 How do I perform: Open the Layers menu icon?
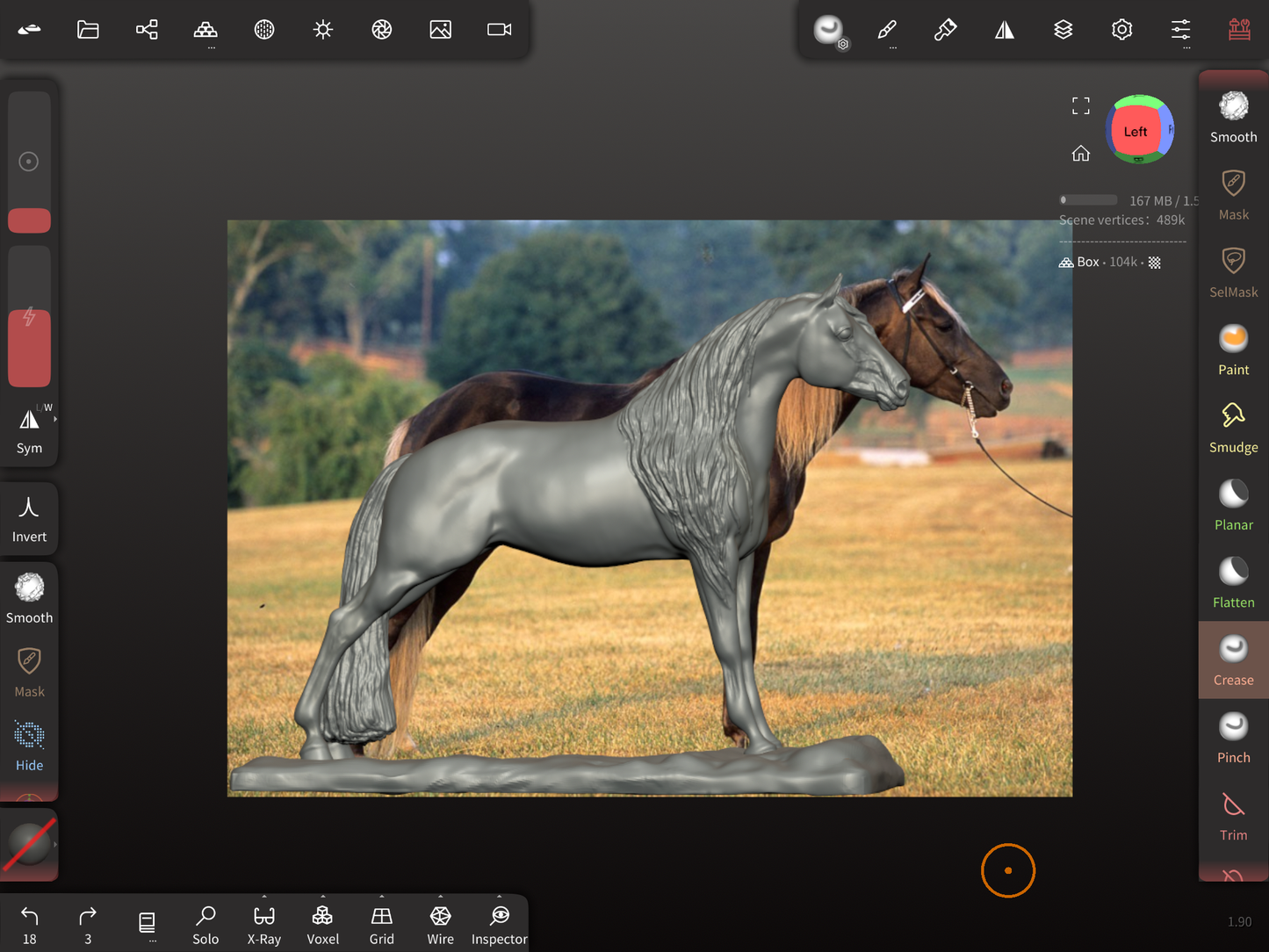[x=1063, y=30]
